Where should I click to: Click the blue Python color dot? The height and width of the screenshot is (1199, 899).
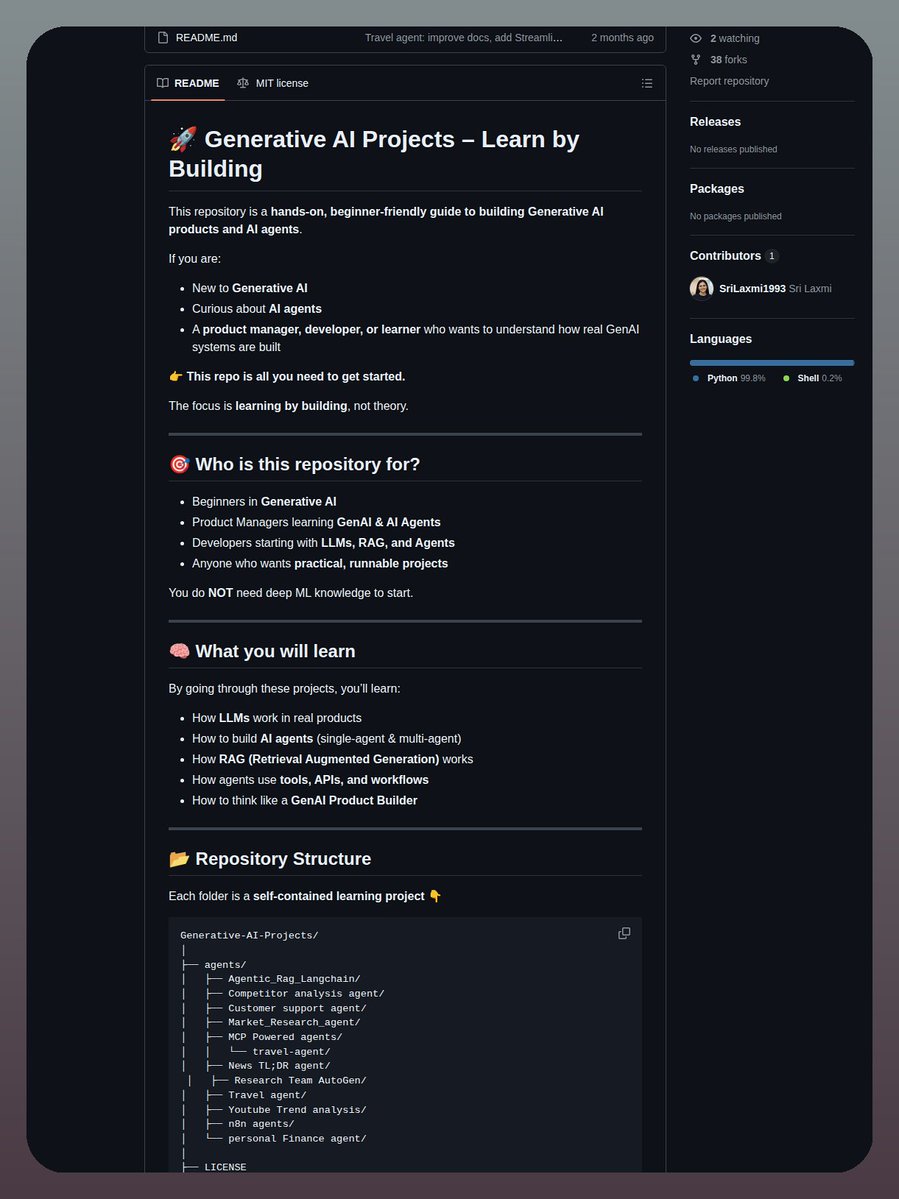tap(696, 379)
